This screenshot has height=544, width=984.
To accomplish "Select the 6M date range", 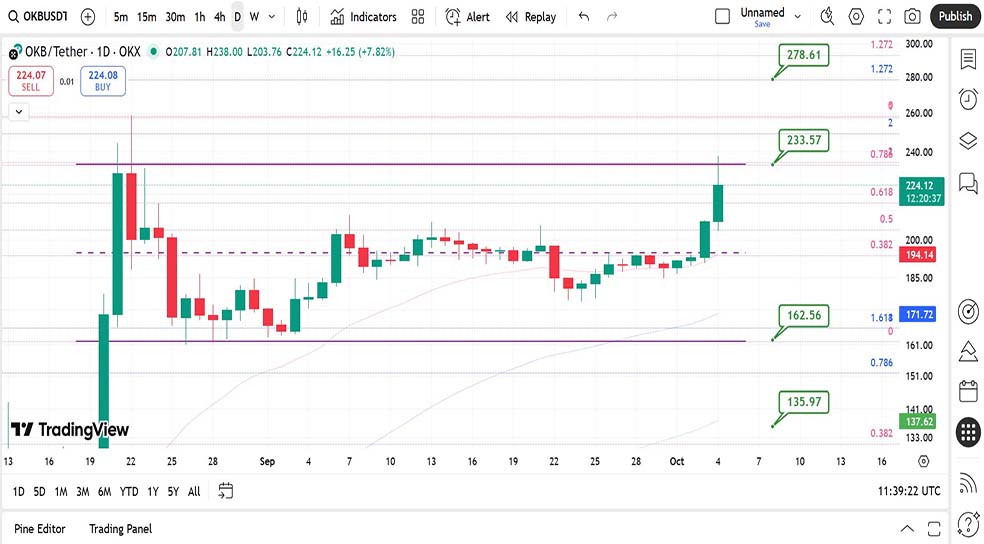I will pos(105,491).
